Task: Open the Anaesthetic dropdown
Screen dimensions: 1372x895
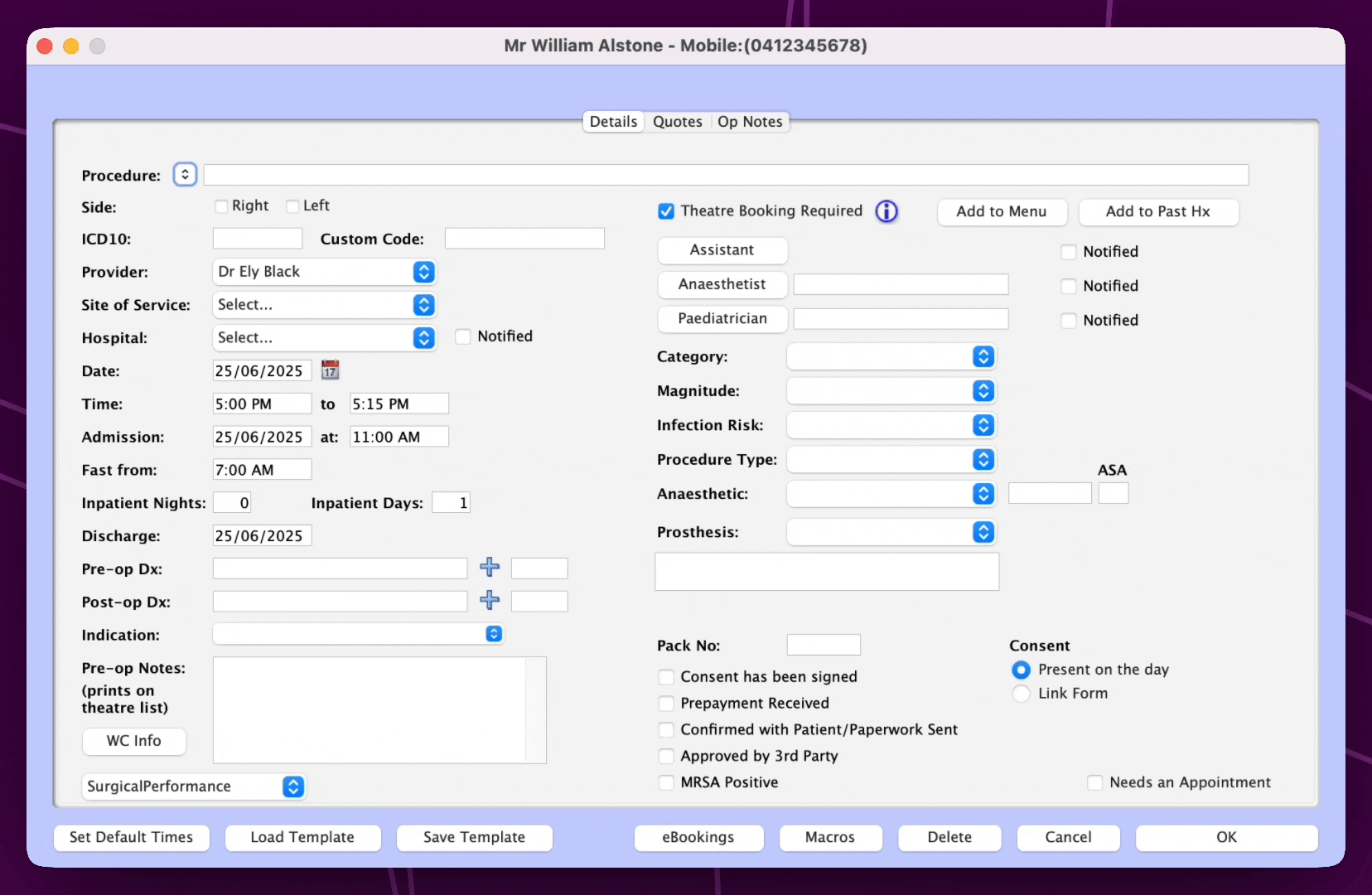Action: [891, 494]
